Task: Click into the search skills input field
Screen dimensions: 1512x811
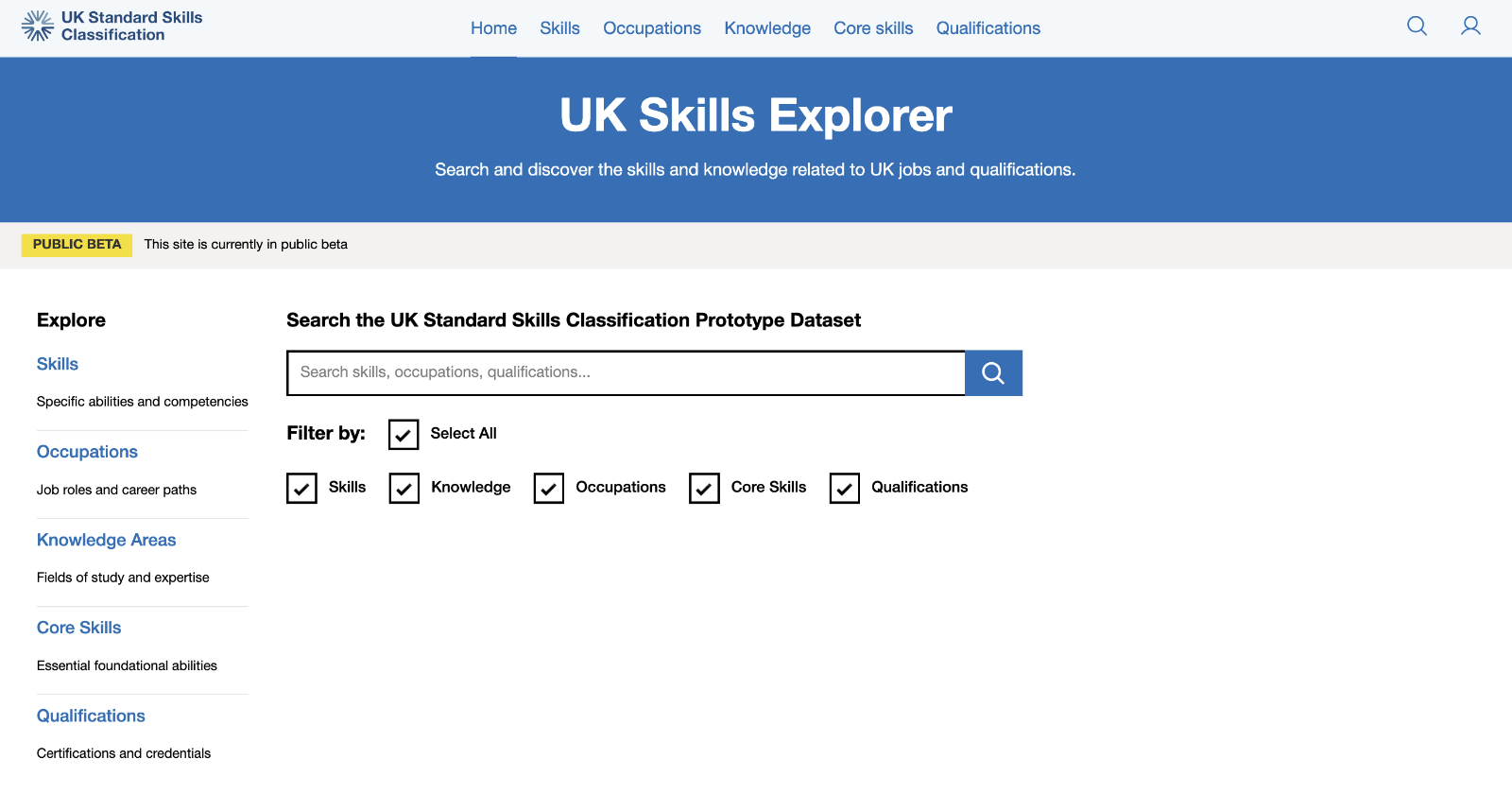Action: (626, 372)
